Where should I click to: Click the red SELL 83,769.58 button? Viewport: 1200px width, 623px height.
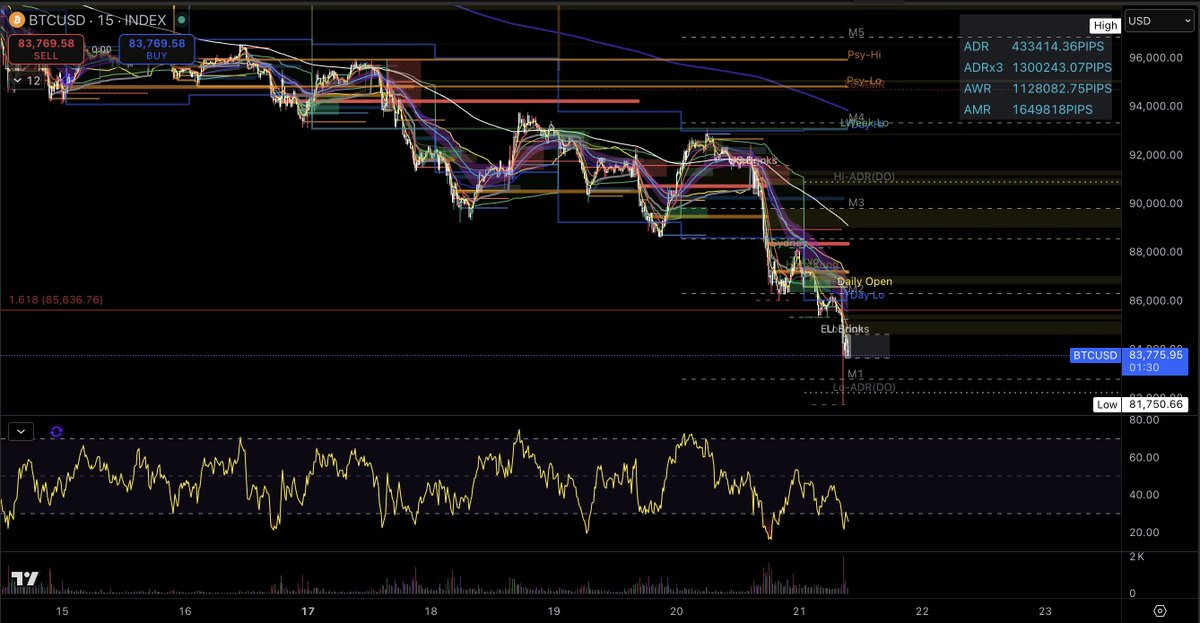[x=45, y=49]
